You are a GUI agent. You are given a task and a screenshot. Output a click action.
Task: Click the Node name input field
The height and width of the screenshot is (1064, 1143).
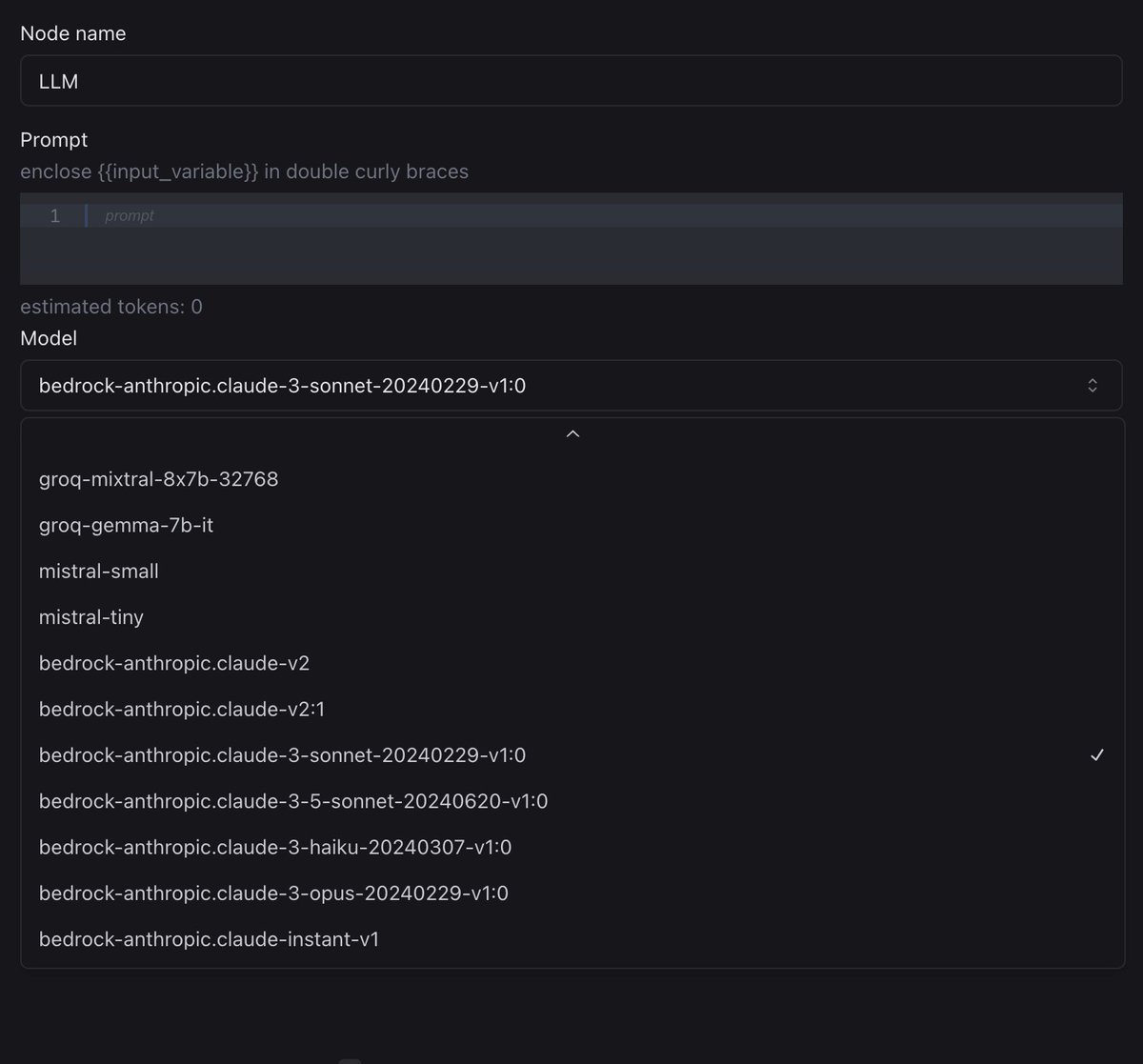point(571,81)
